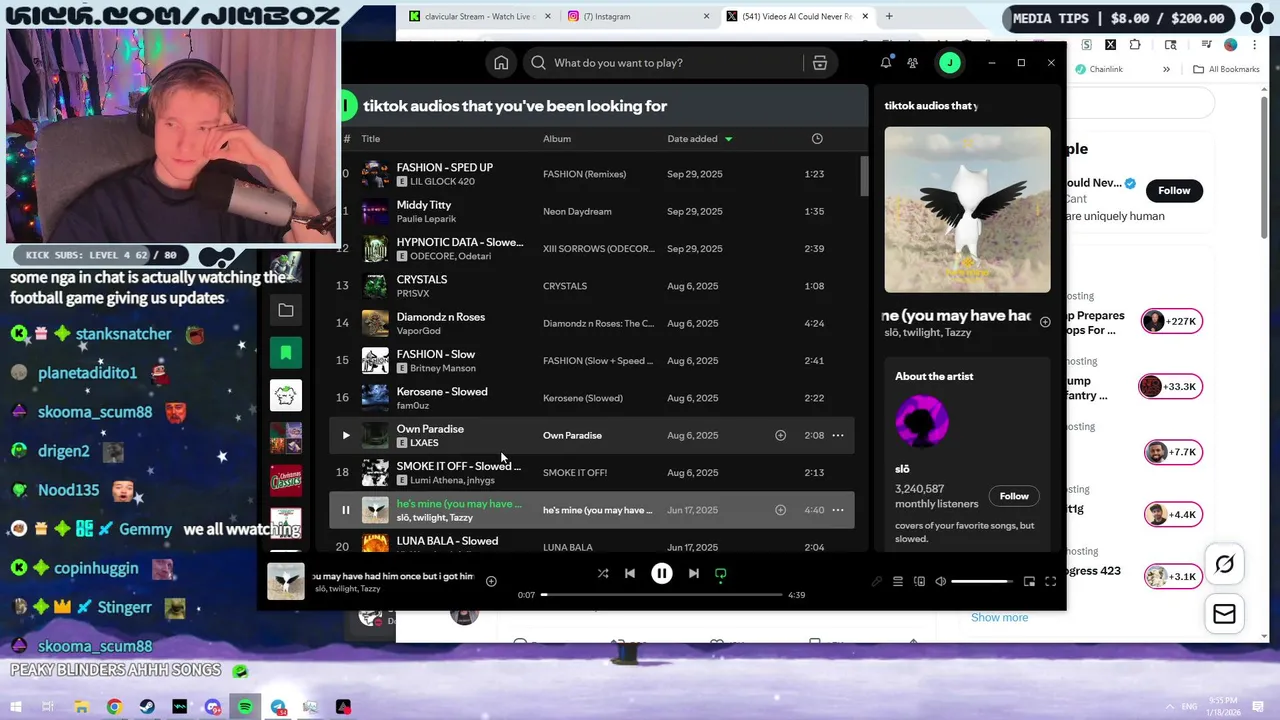Pause he's mine from its row

346,510
